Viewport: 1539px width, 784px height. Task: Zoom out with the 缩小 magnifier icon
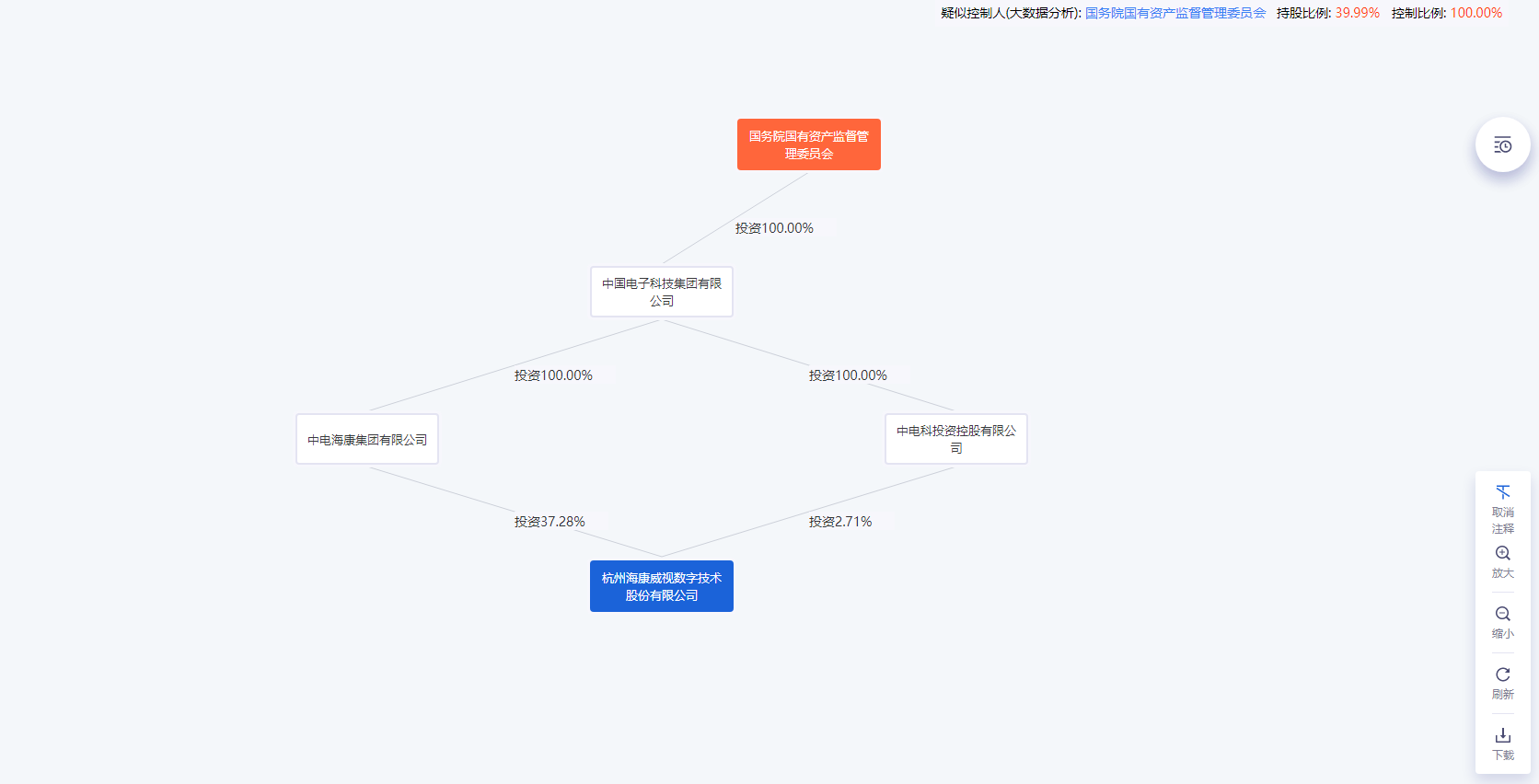(x=1503, y=614)
